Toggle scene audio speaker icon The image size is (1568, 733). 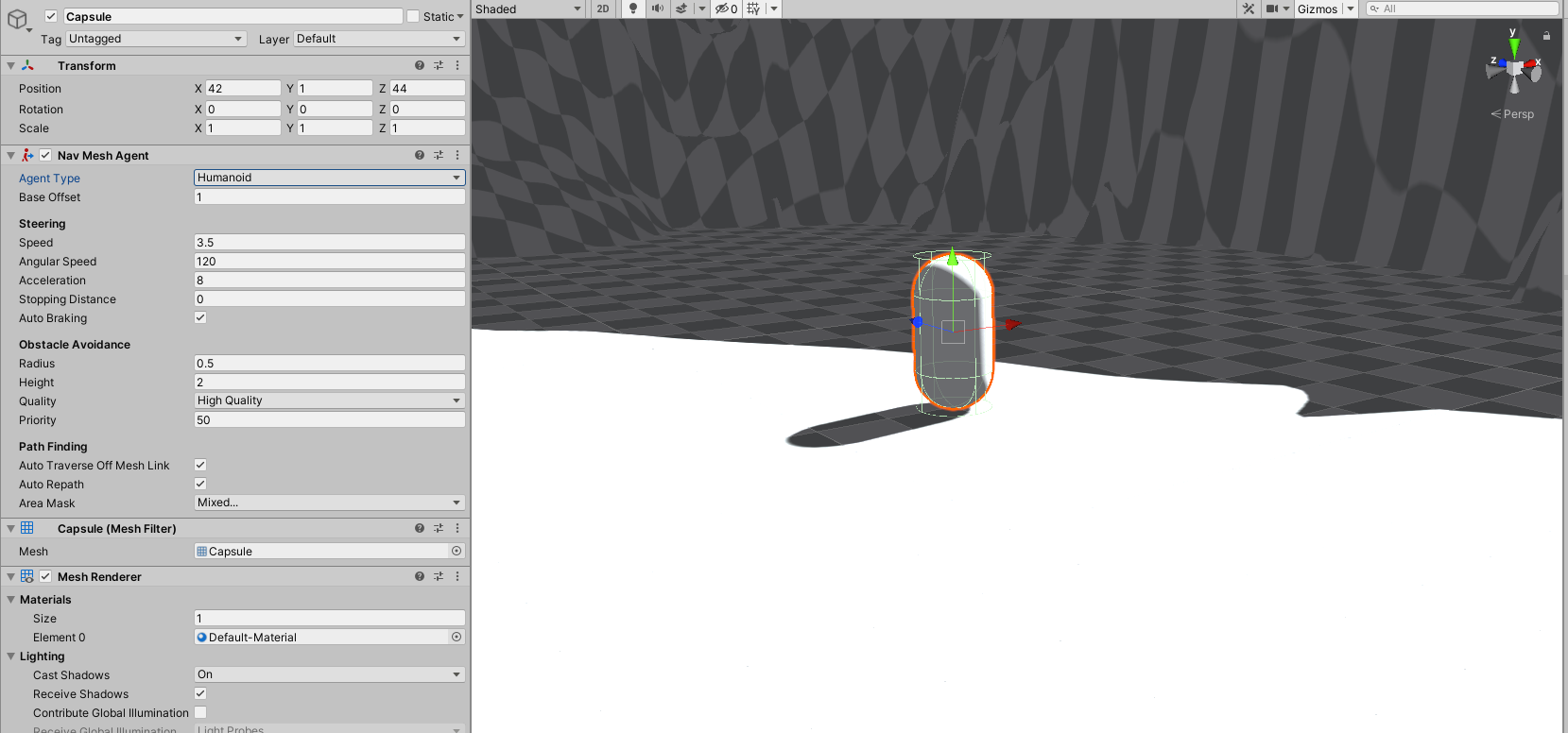point(658,9)
